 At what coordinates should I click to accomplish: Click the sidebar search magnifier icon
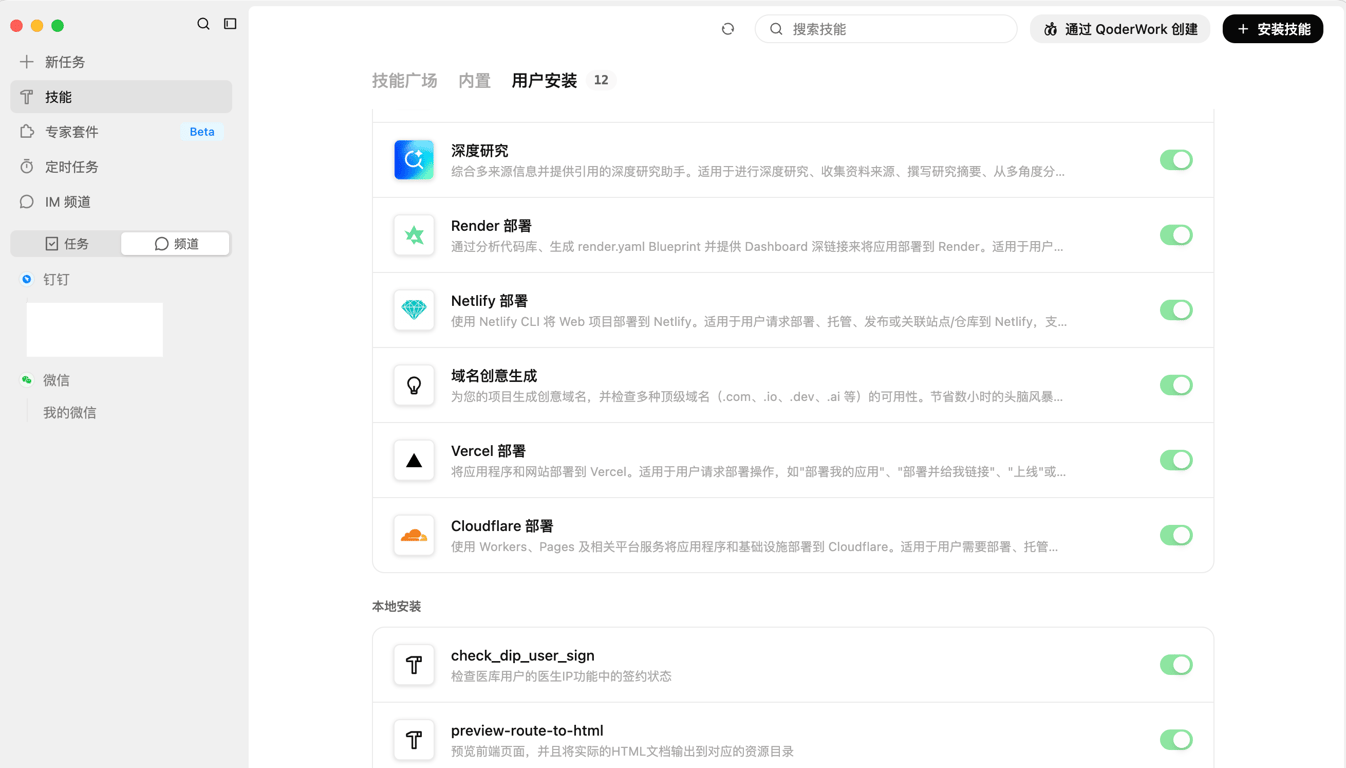coord(203,24)
